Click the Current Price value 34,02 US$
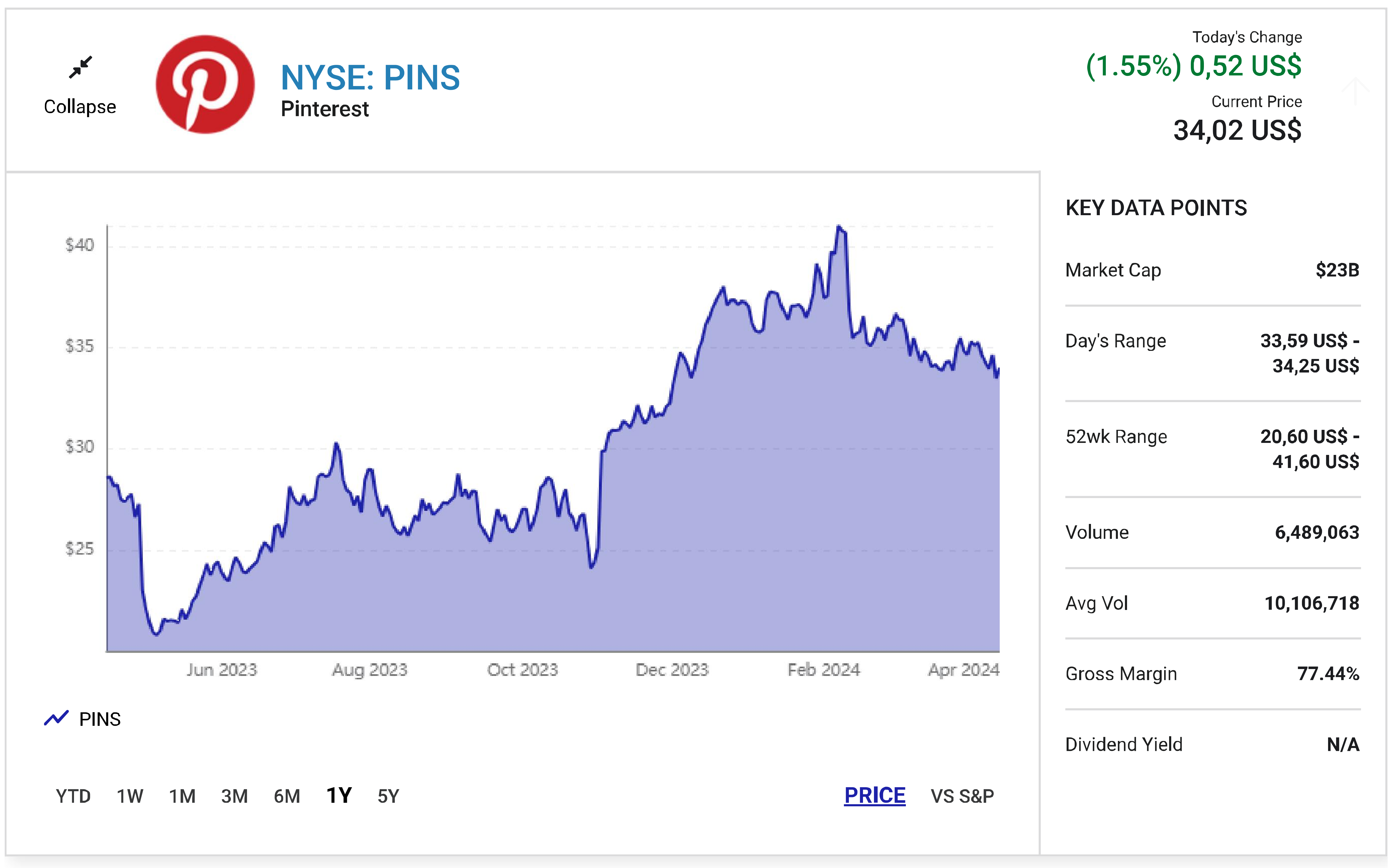 pos(1237,130)
